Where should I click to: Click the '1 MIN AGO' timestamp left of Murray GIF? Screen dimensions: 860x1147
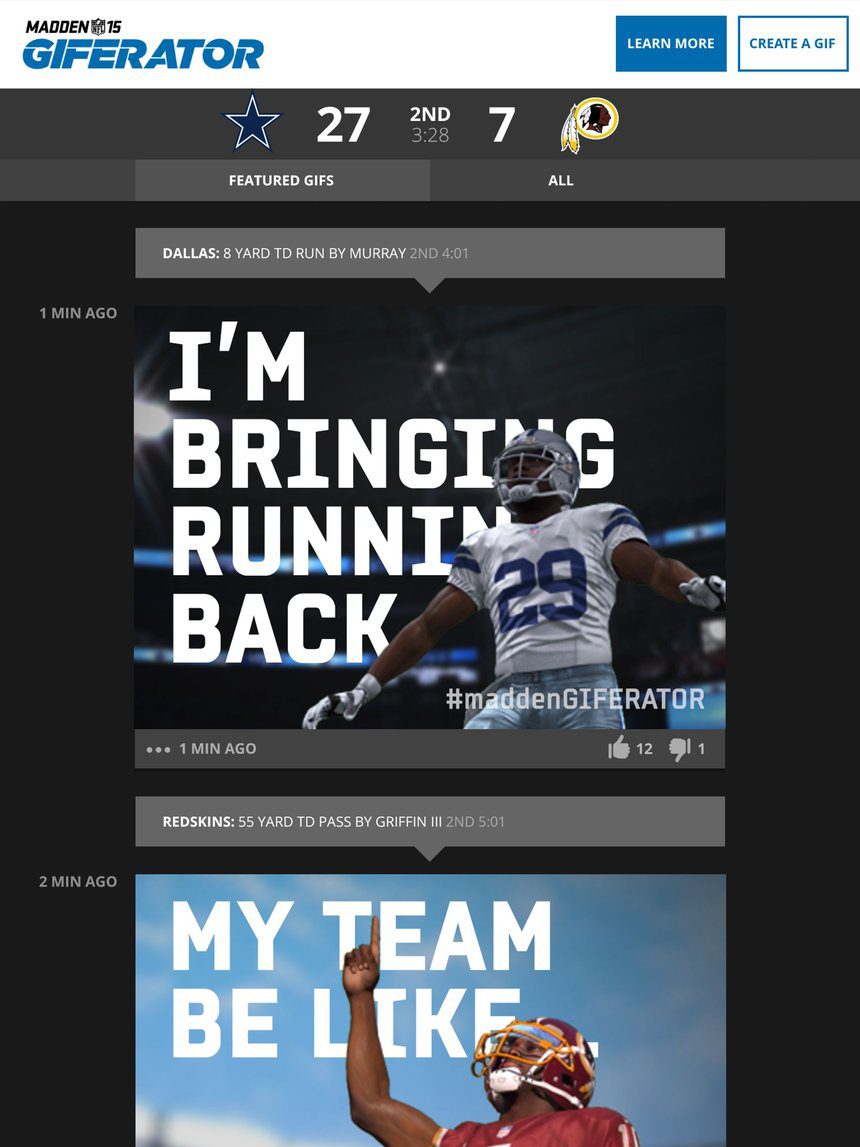pyautogui.click(x=78, y=313)
